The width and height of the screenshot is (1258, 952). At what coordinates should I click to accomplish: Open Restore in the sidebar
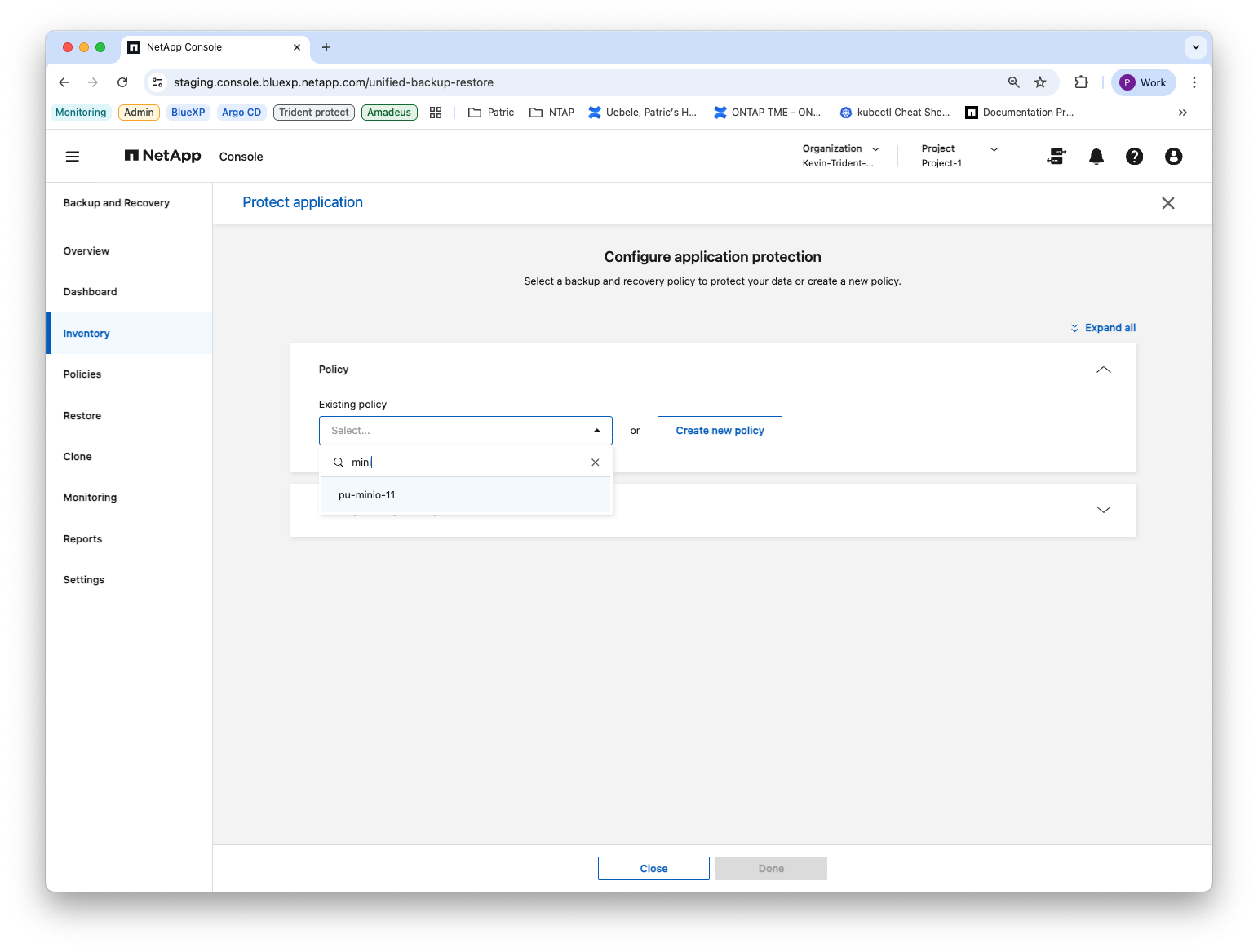click(x=129, y=416)
